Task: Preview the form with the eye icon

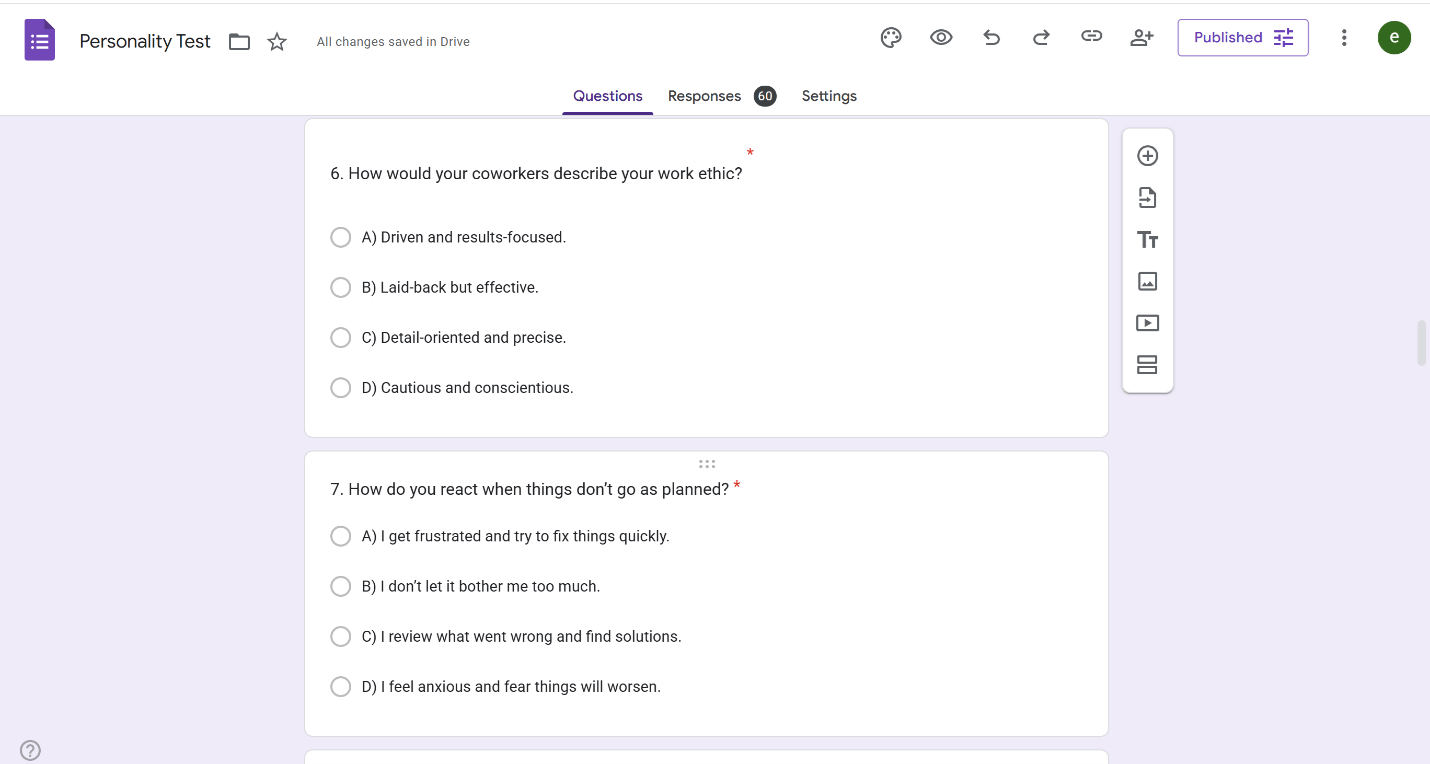Action: click(941, 38)
